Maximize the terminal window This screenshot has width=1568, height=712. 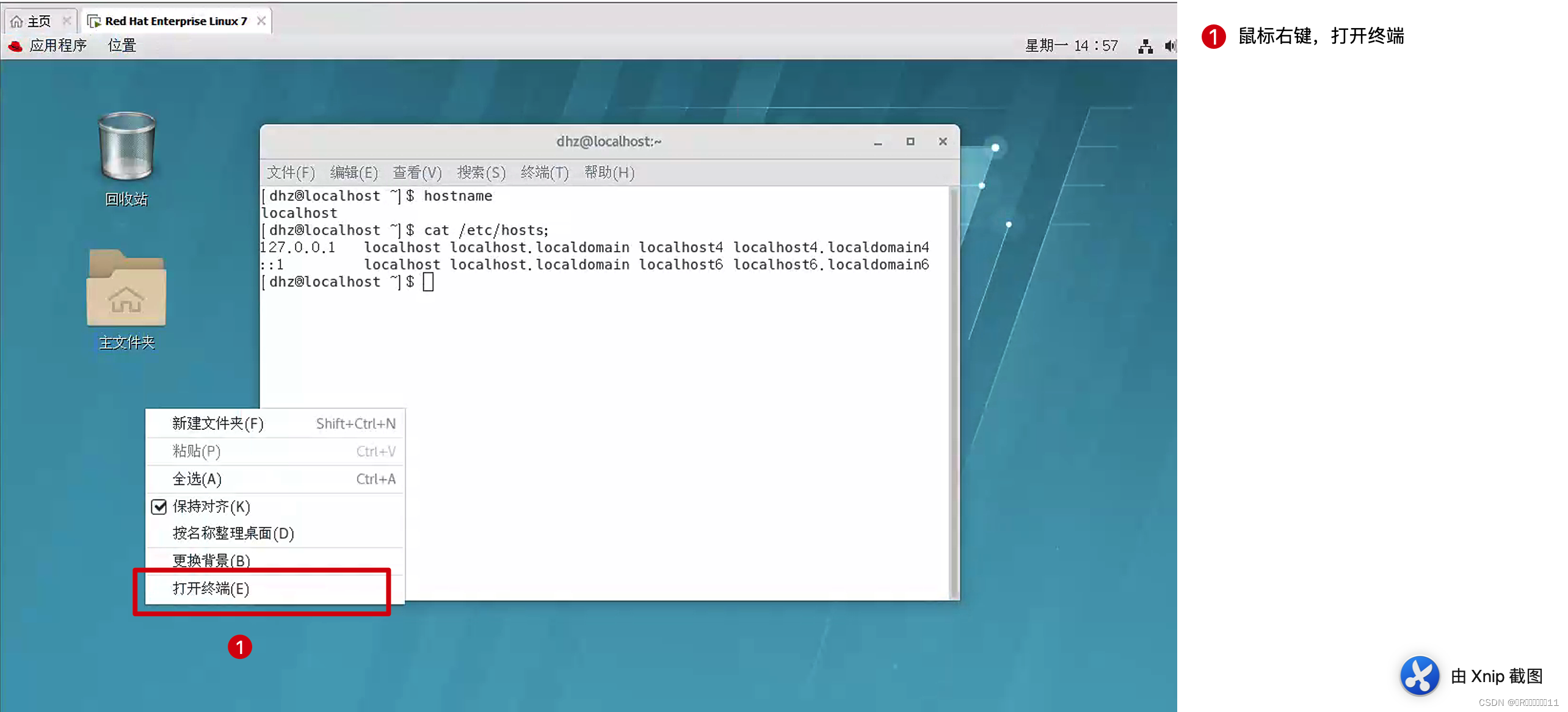pos(910,142)
